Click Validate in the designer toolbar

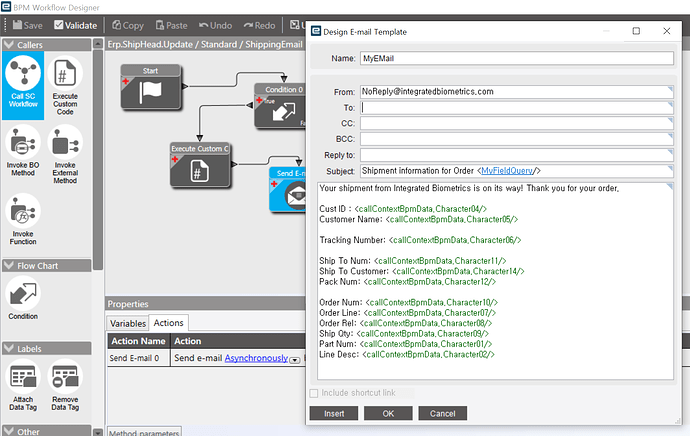[x=75, y=26]
